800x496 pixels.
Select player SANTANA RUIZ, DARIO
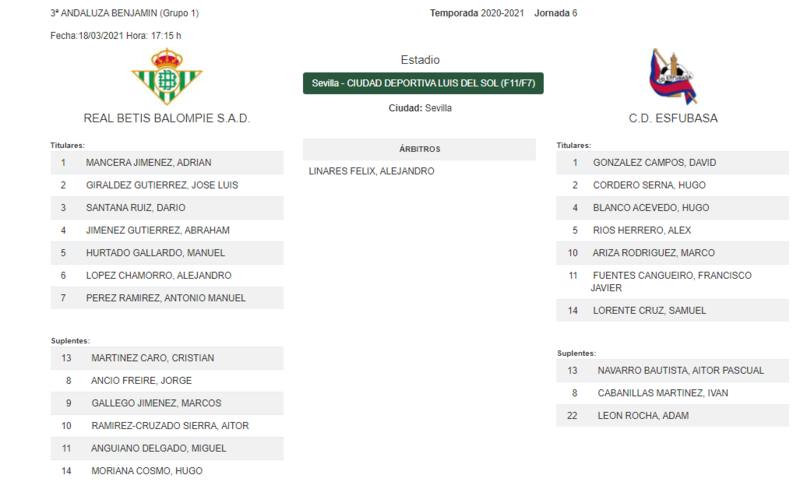click(167, 208)
